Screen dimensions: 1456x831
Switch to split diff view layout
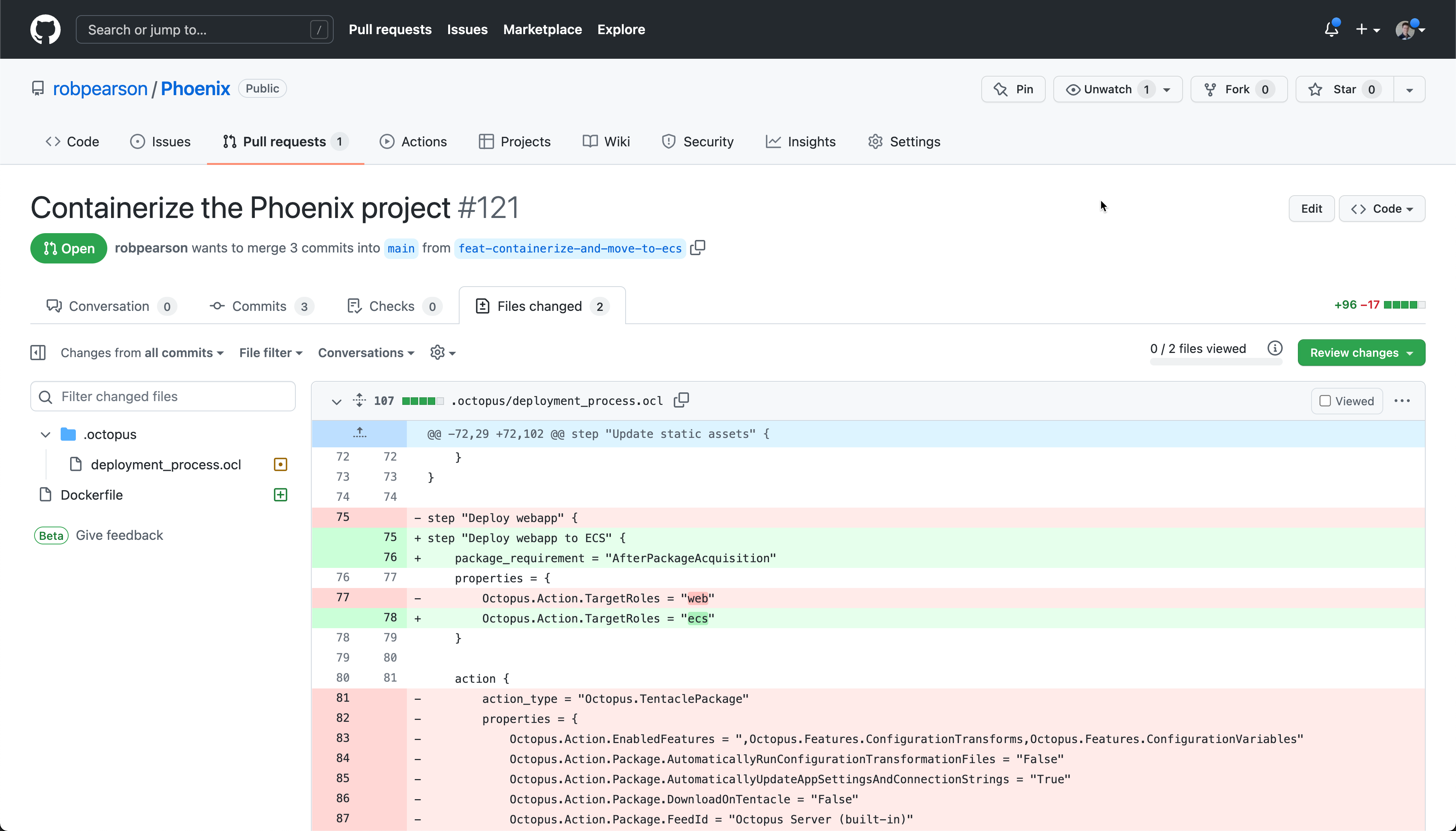pos(38,352)
